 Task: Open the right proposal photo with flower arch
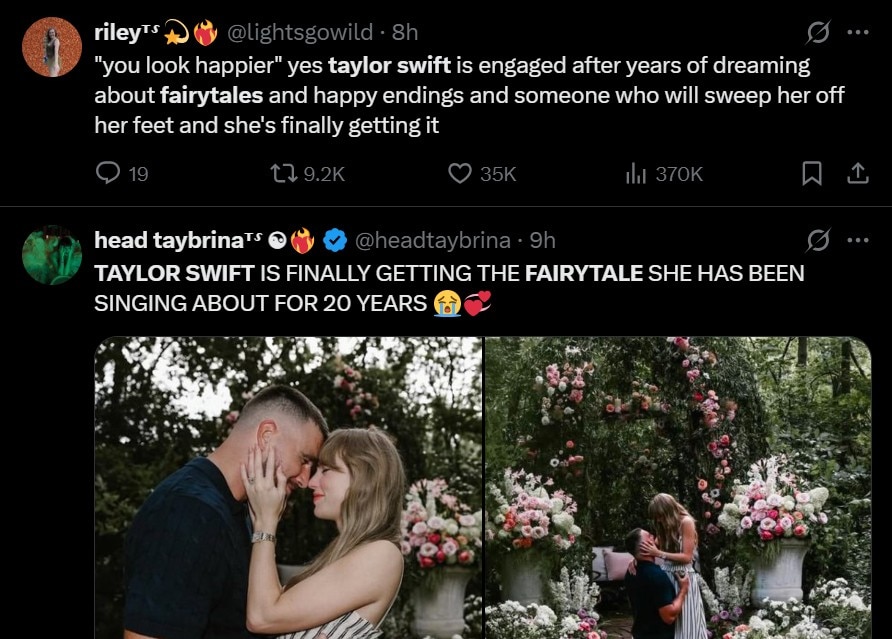pos(678,488)
